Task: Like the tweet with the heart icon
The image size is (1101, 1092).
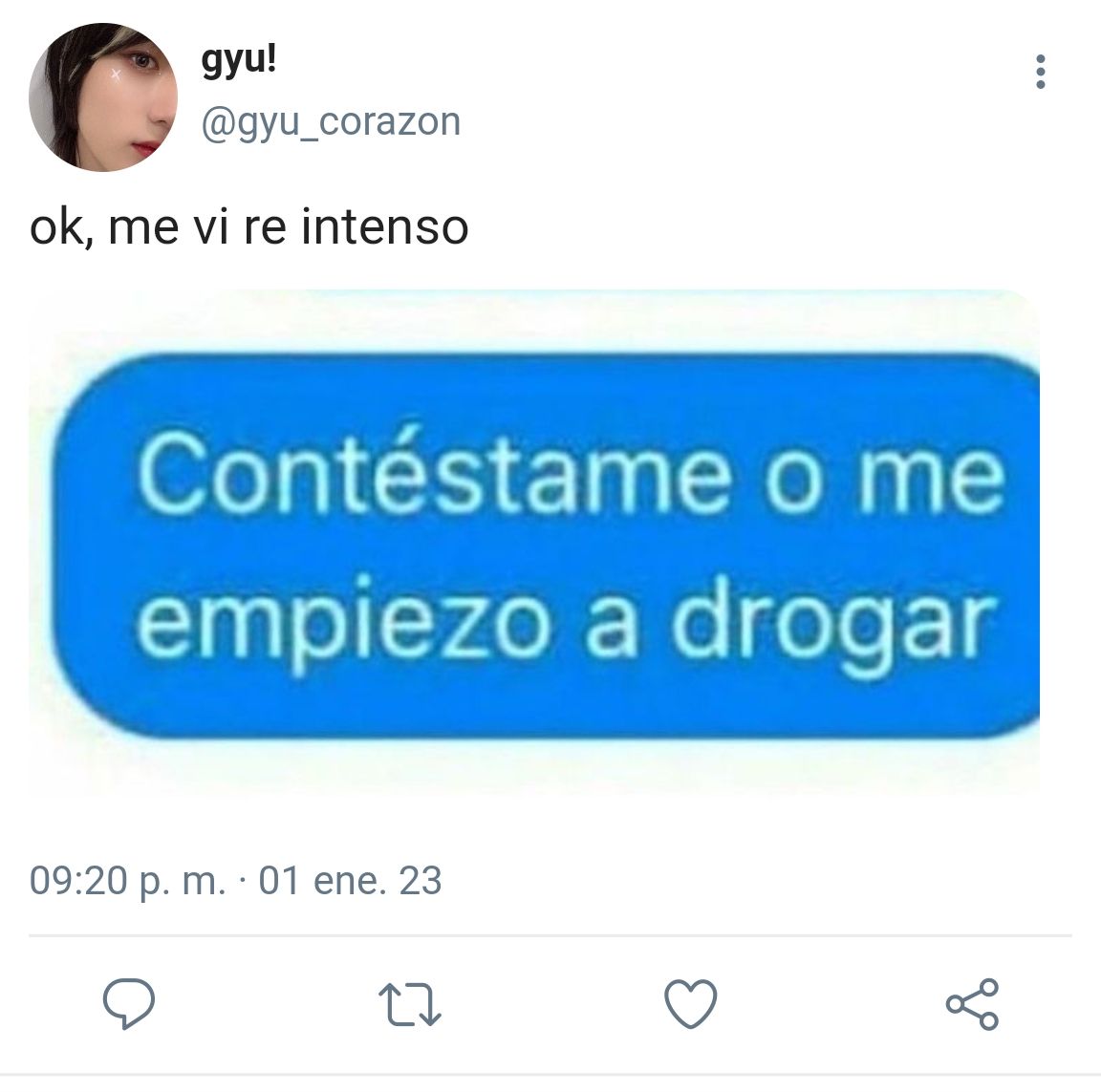Action: click(691, 1003)
